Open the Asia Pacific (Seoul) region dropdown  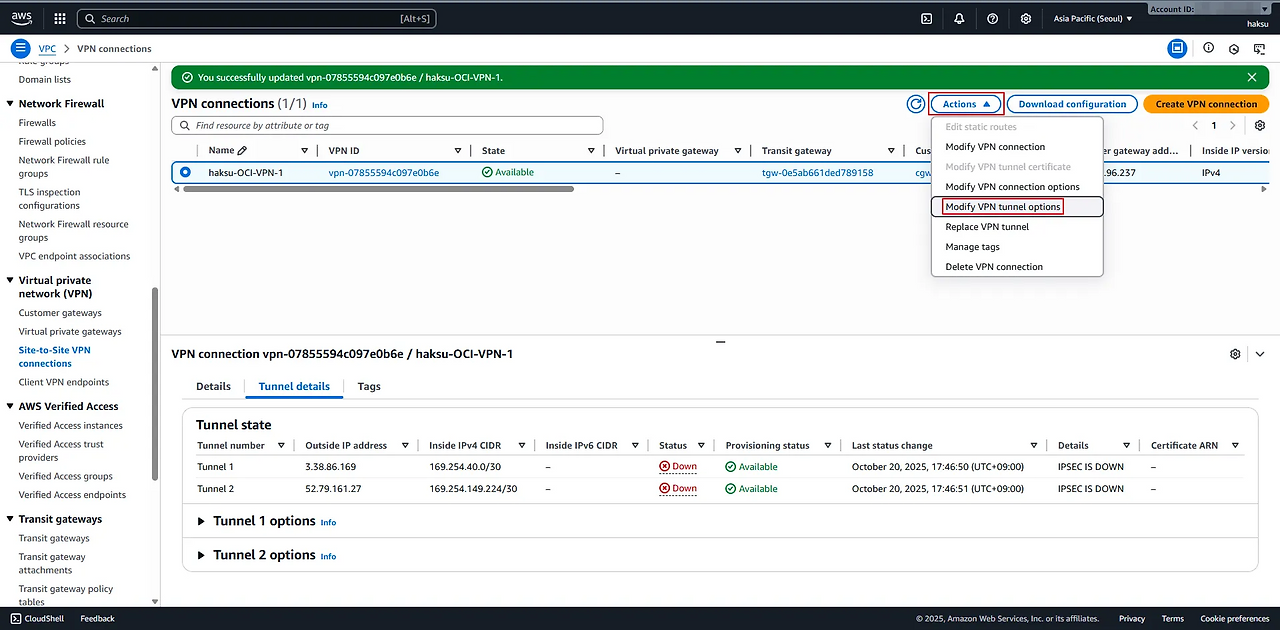pos(1093,18)
